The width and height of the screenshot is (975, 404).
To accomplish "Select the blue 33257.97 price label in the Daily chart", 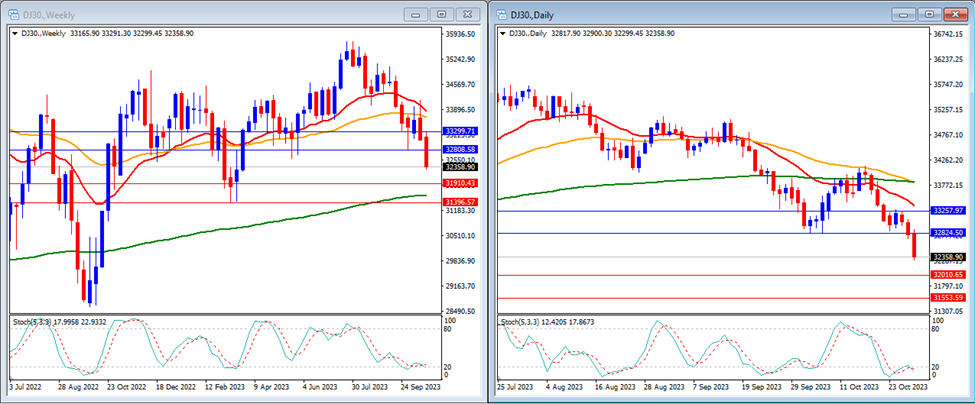I will (948, 211).
